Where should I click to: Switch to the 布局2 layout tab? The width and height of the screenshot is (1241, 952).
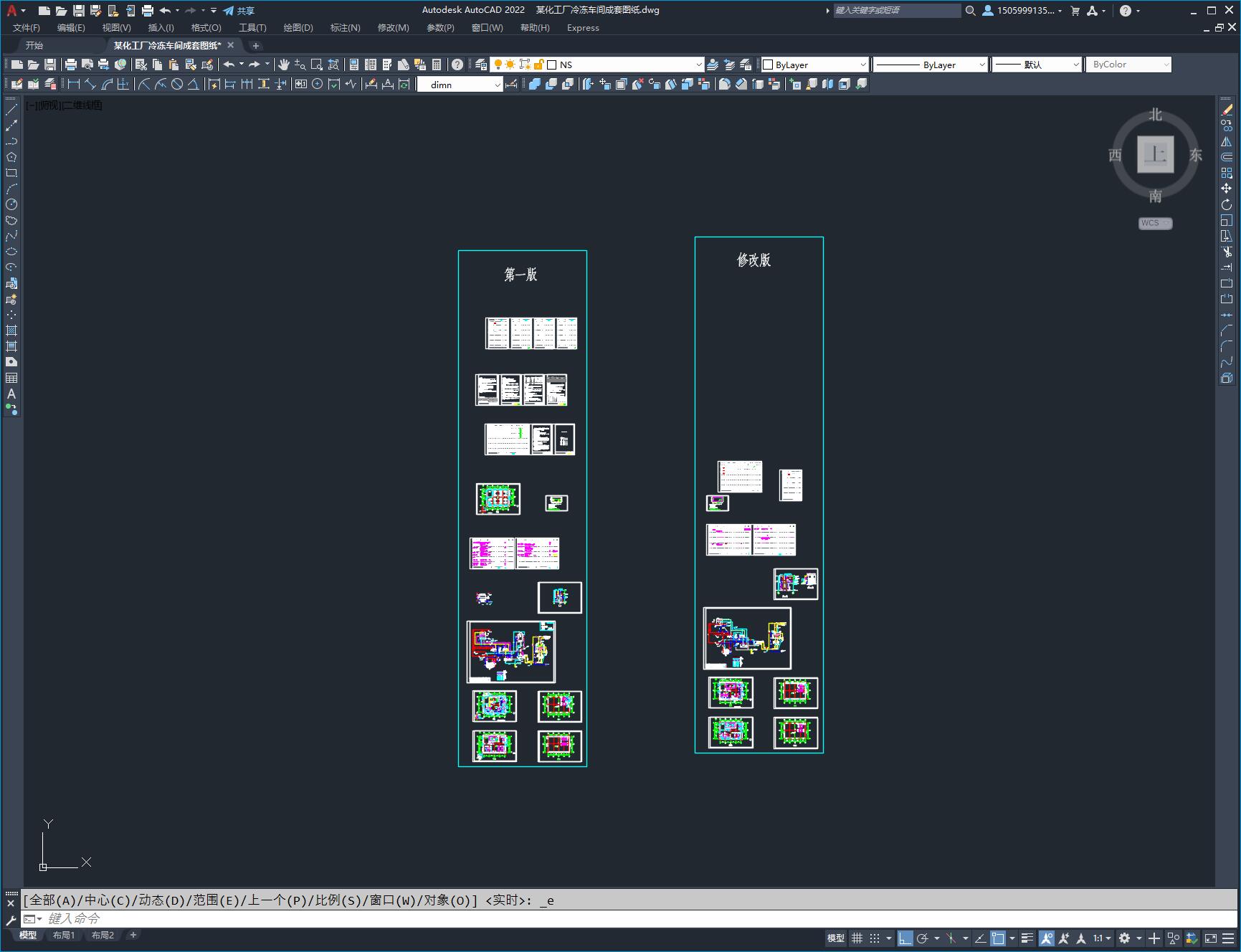[103, 935]
